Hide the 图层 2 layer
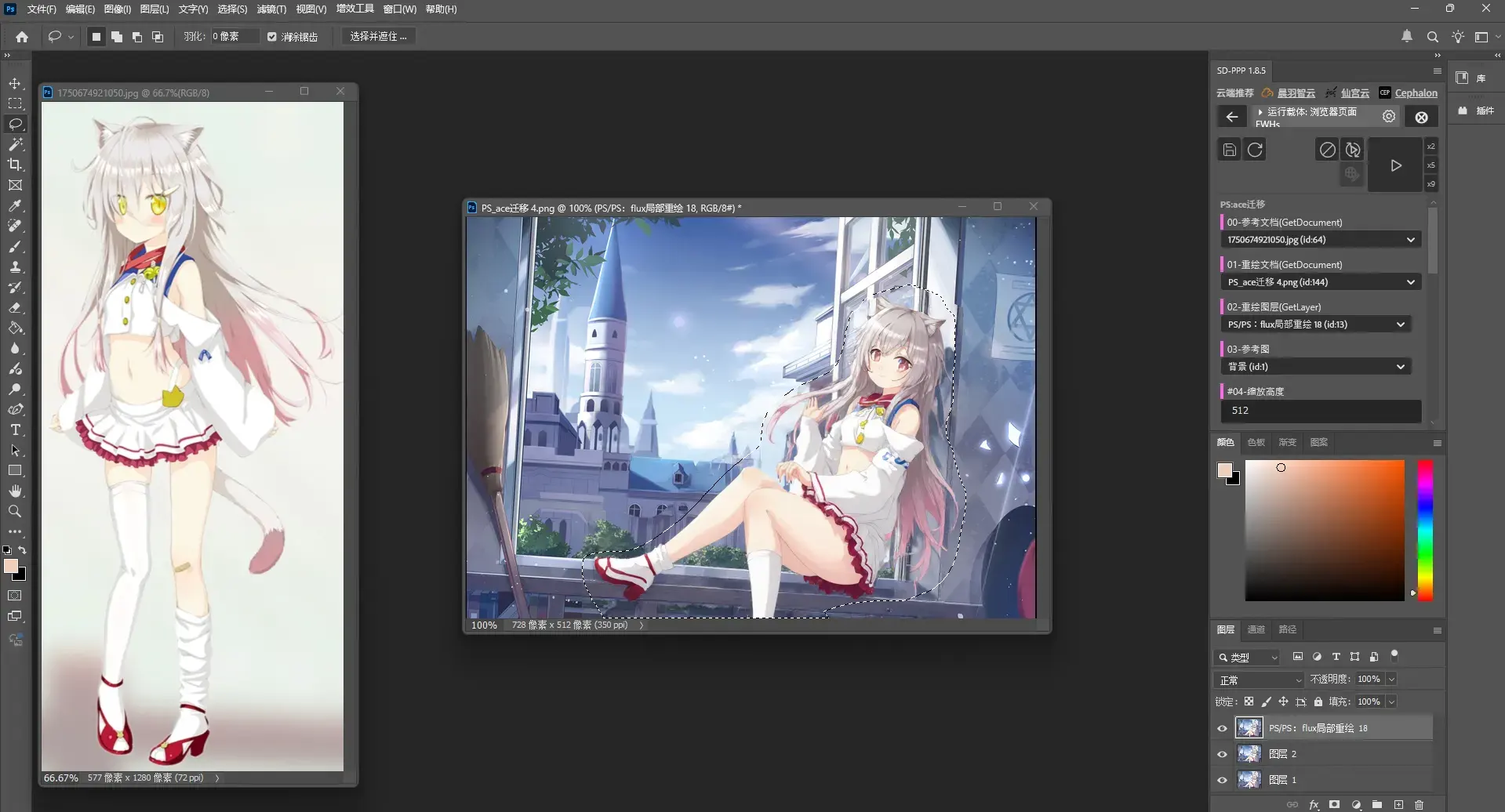The image size is (1505, 812). [x=1222, y=754]
